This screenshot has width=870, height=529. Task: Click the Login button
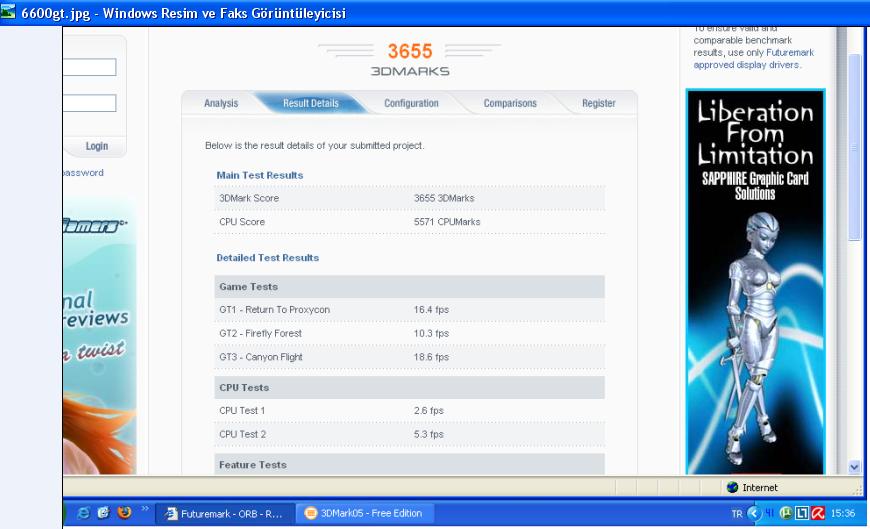97,146
